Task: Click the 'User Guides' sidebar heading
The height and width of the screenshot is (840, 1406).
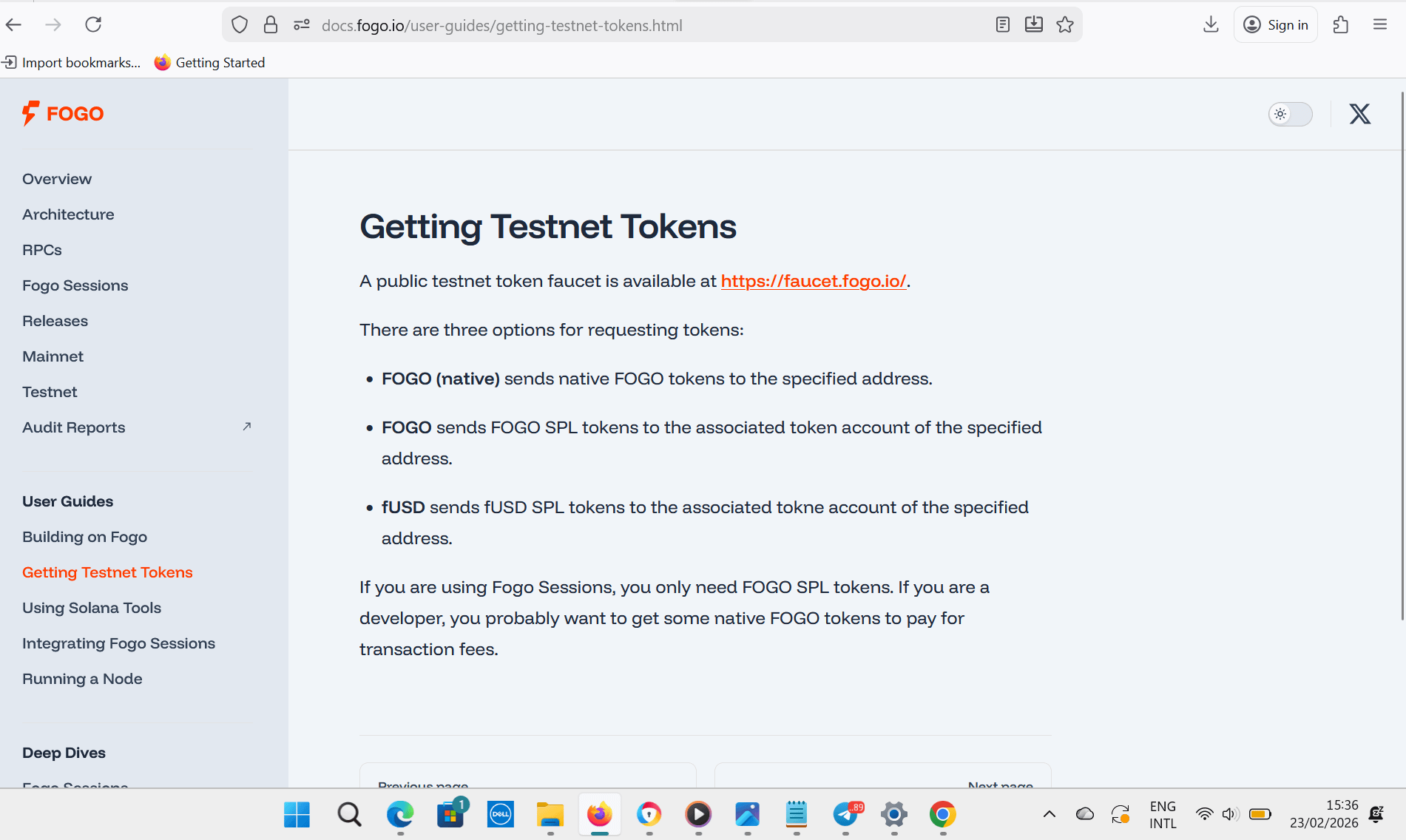Action: (x=68, y=501)
